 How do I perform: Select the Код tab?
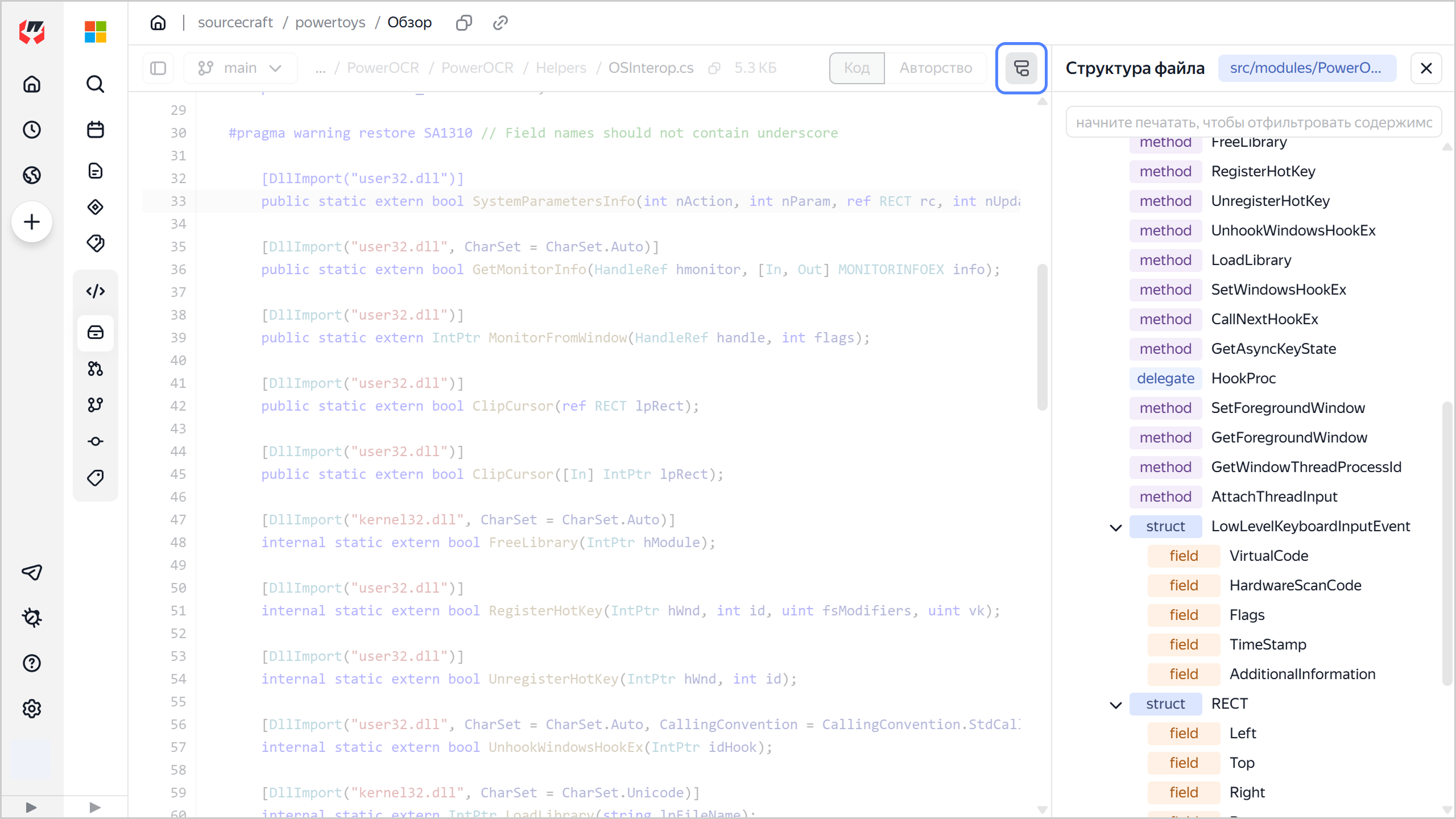857,68
